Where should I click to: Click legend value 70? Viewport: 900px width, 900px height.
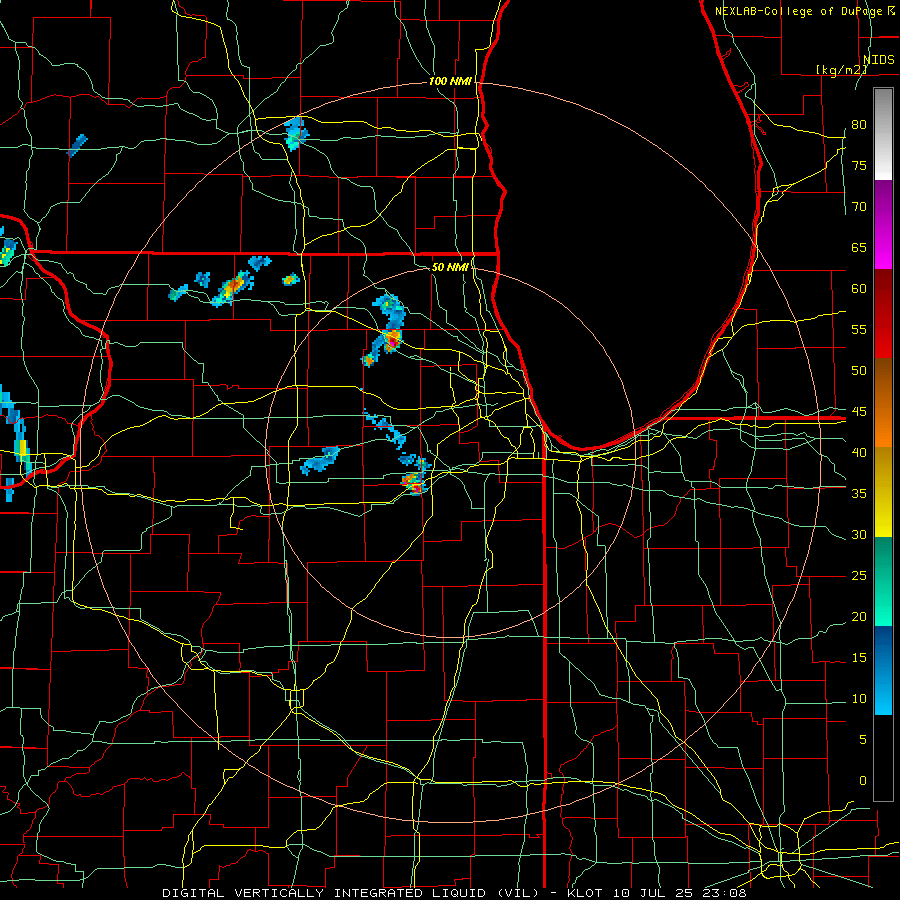[x=859, y=207]
